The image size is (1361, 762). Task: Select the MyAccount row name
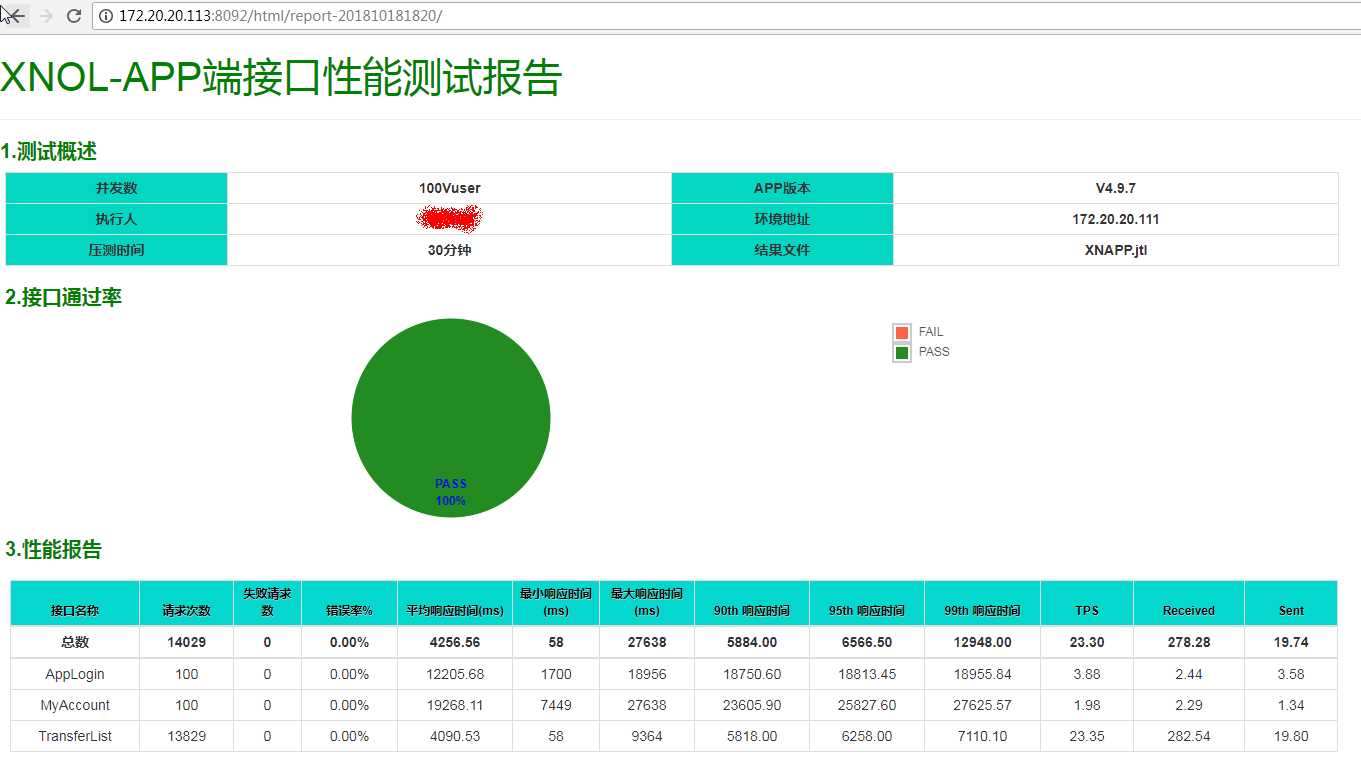75,705
